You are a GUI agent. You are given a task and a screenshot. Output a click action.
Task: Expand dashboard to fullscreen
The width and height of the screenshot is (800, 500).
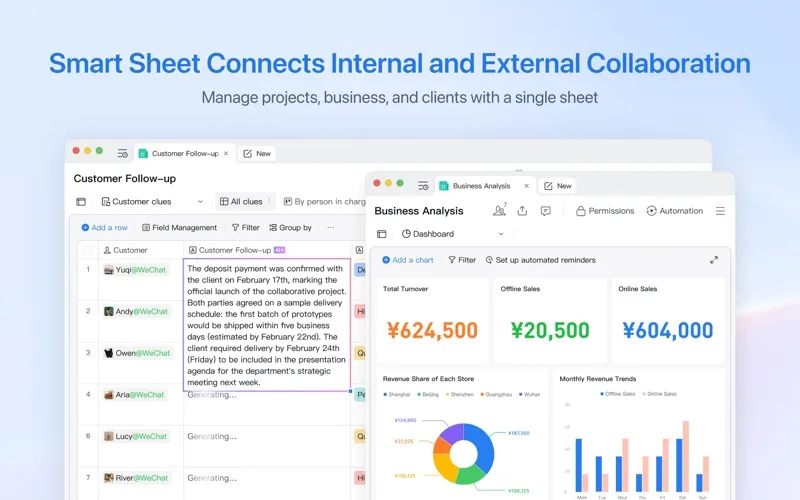click(x=714, y=260)
